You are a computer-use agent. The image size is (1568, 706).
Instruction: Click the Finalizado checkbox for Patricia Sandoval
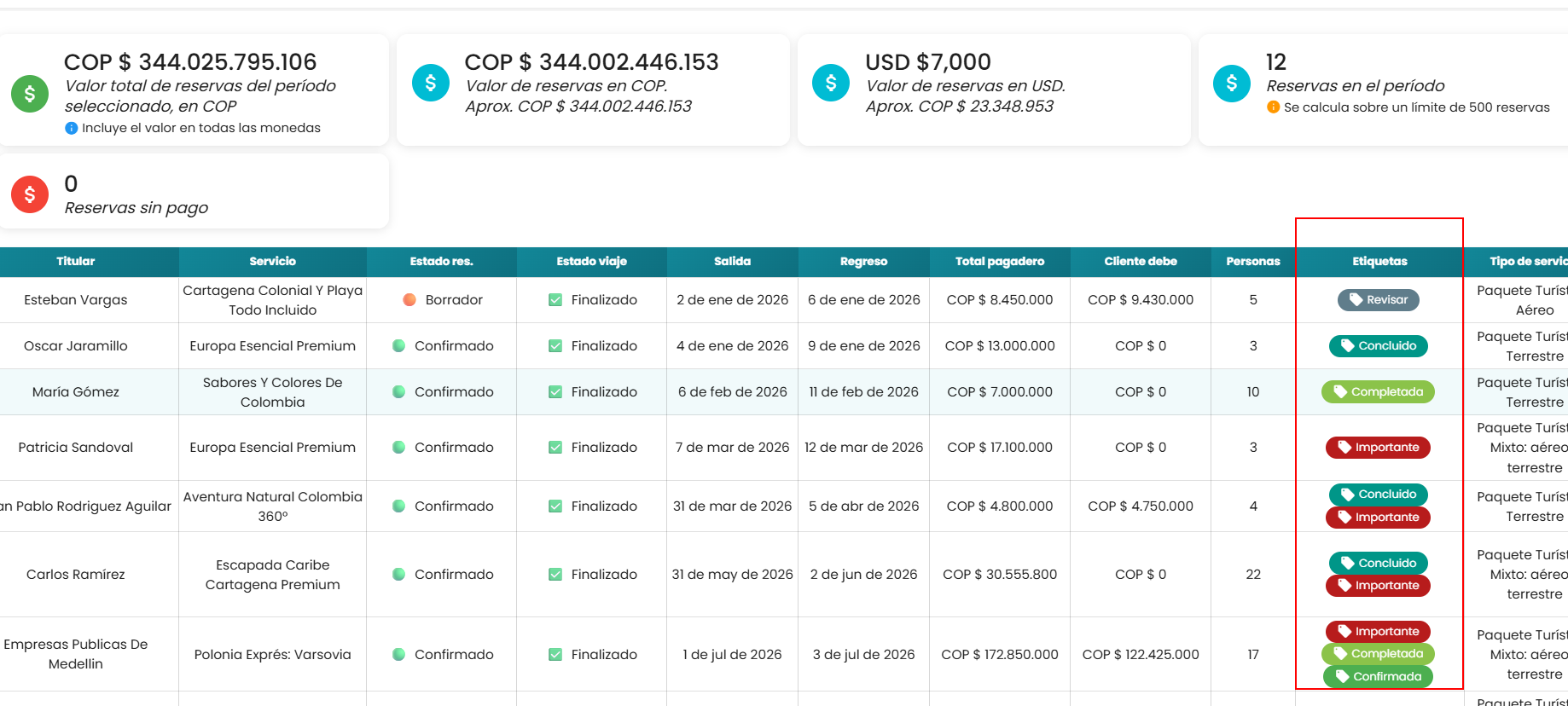tap(555, 448)
